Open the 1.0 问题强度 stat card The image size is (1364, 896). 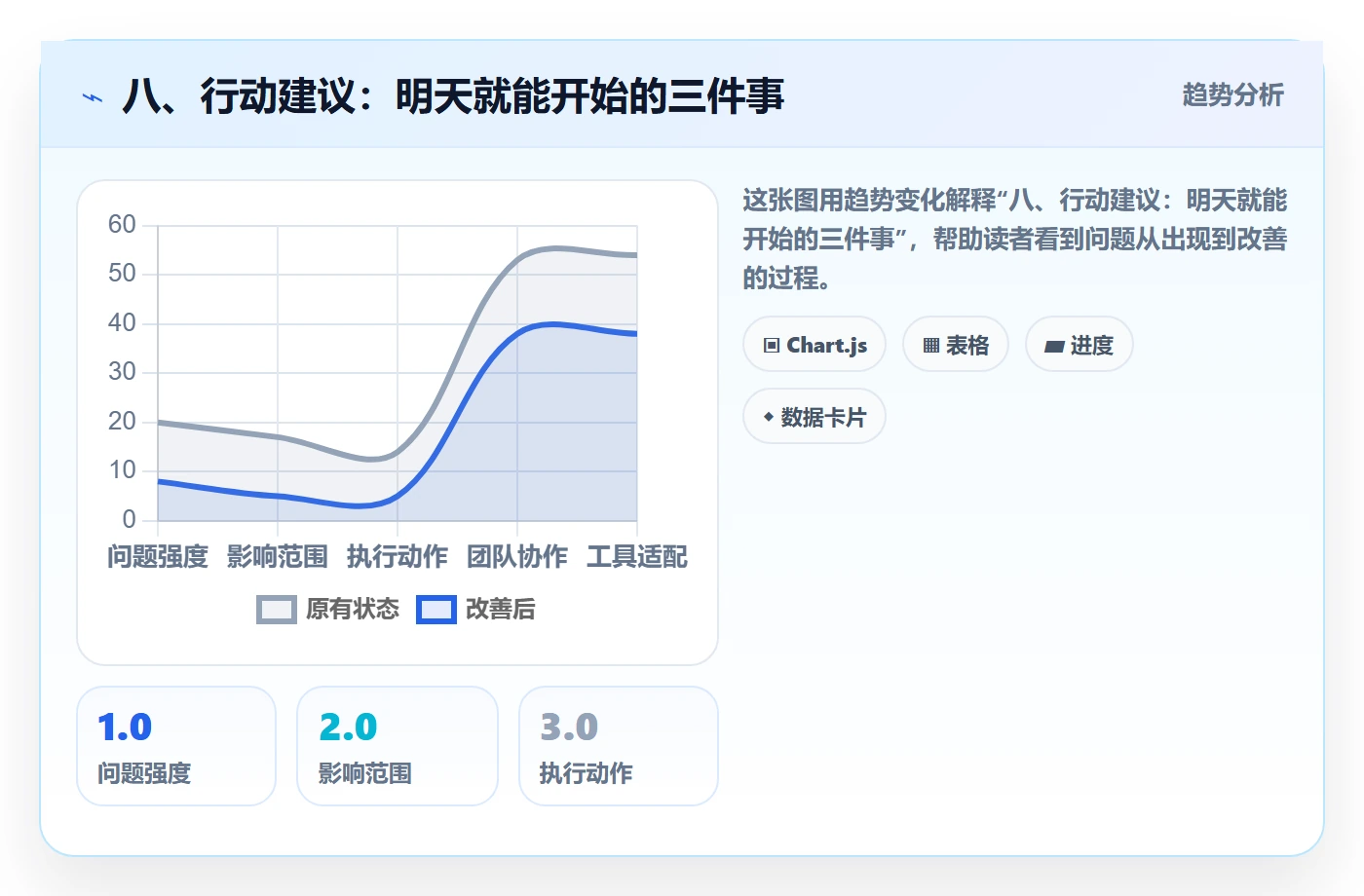pyautogui.click(x=176, y=746)
